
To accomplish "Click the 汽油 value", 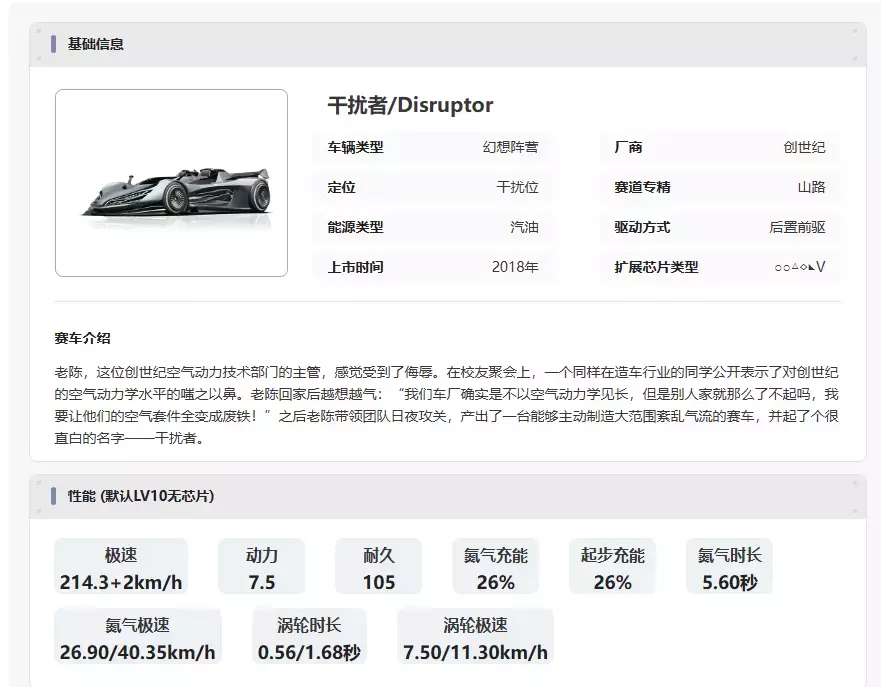I will point(524,227).
